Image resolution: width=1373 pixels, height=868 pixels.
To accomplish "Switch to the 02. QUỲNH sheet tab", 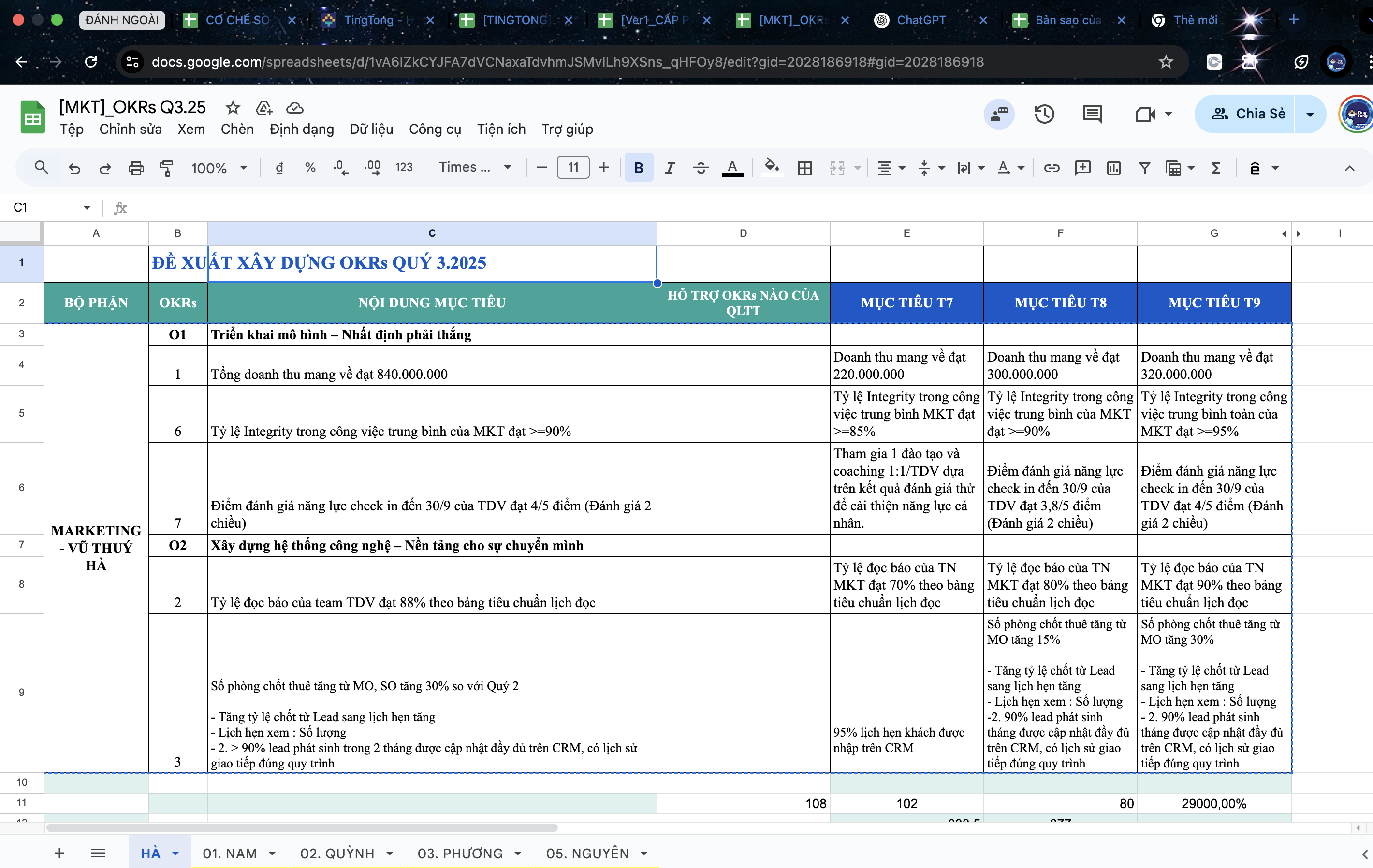I will (x=337, y=853).
